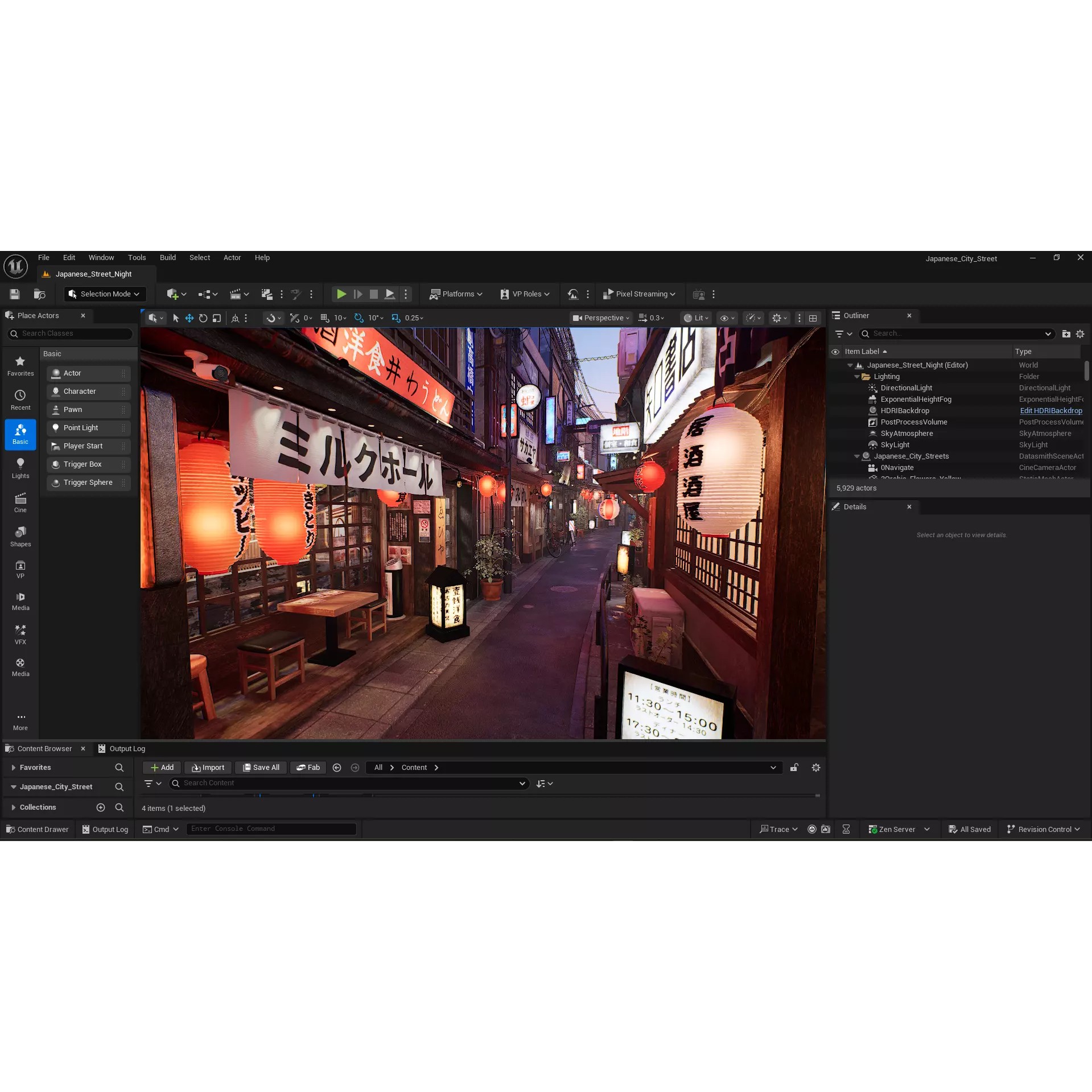1092x1092 pixels.
Task: Toggle visibility of the Lighting folder
Action: (836, 376)
